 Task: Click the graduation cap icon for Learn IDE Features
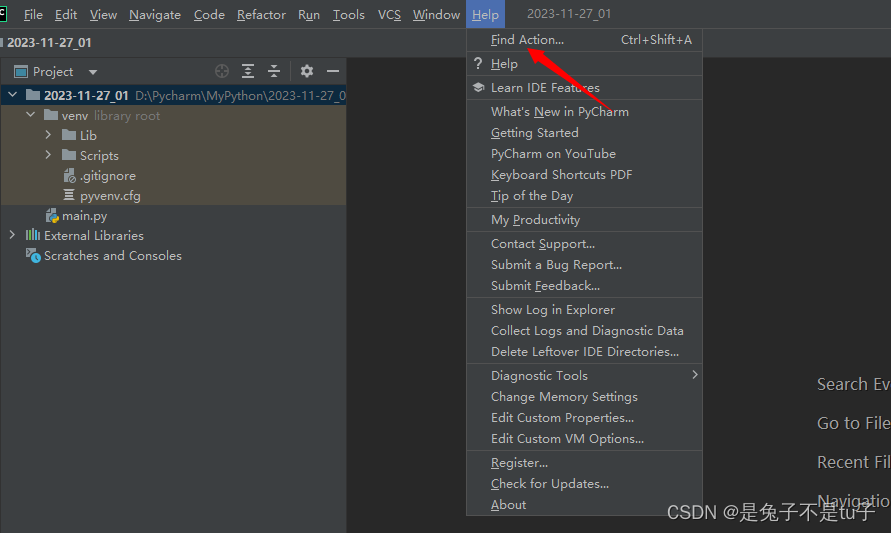tap(478, 88)
